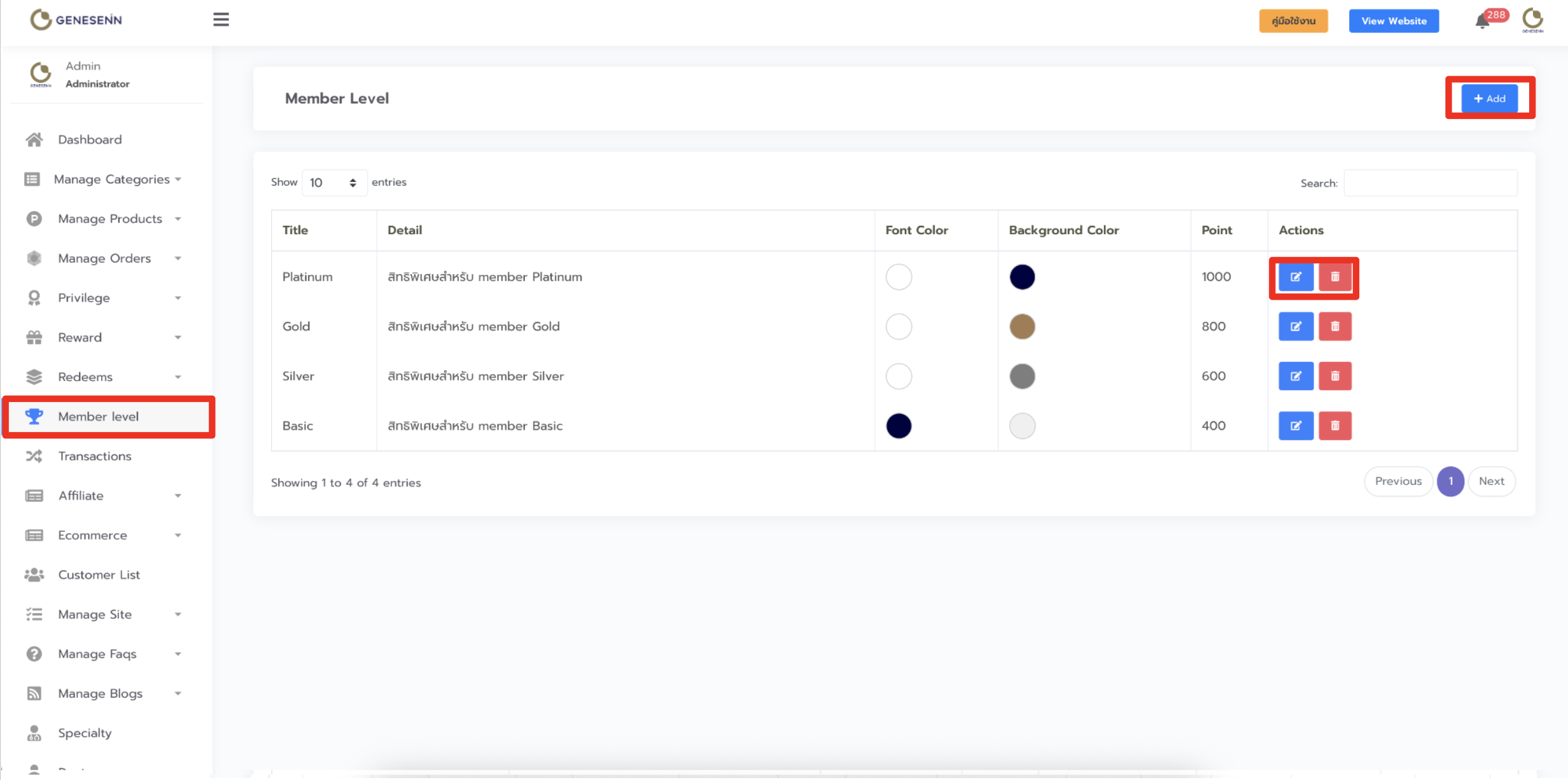Click the Gold background color swatch
The height and width of the screenshot is (780, 1568).
(x=1022, y=326)
